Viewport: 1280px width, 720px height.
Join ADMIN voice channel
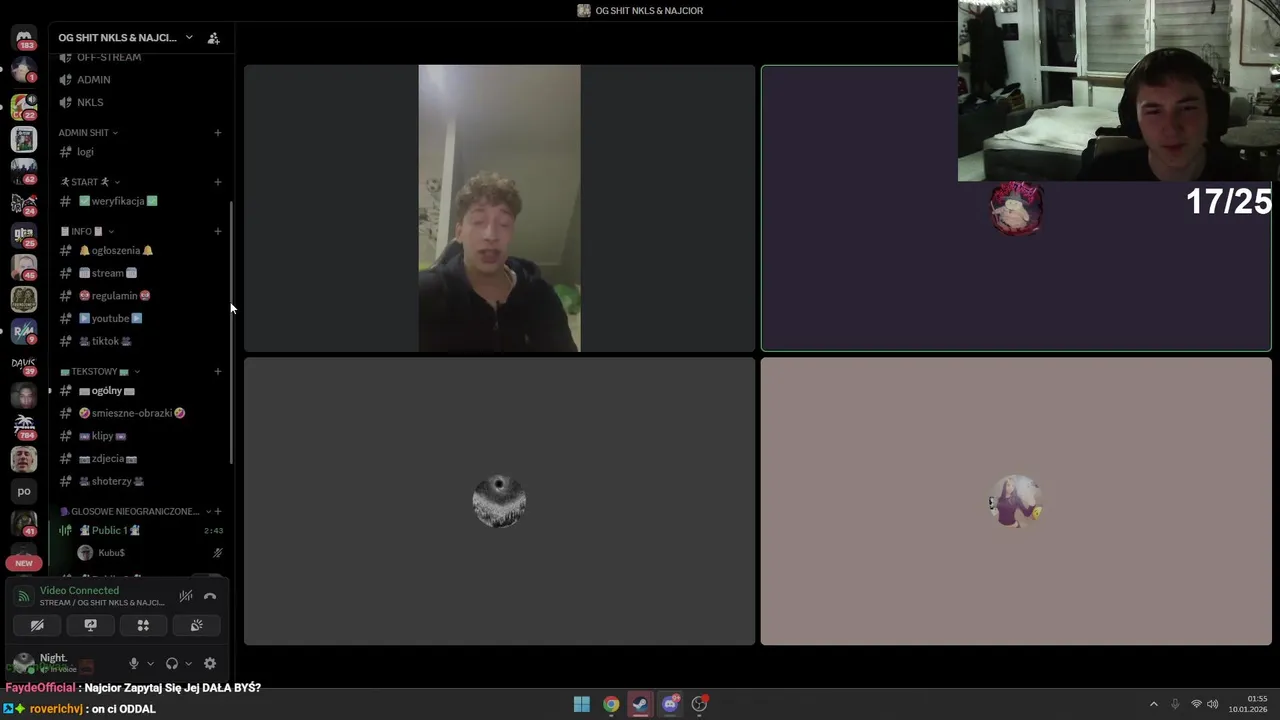[140, 80]
